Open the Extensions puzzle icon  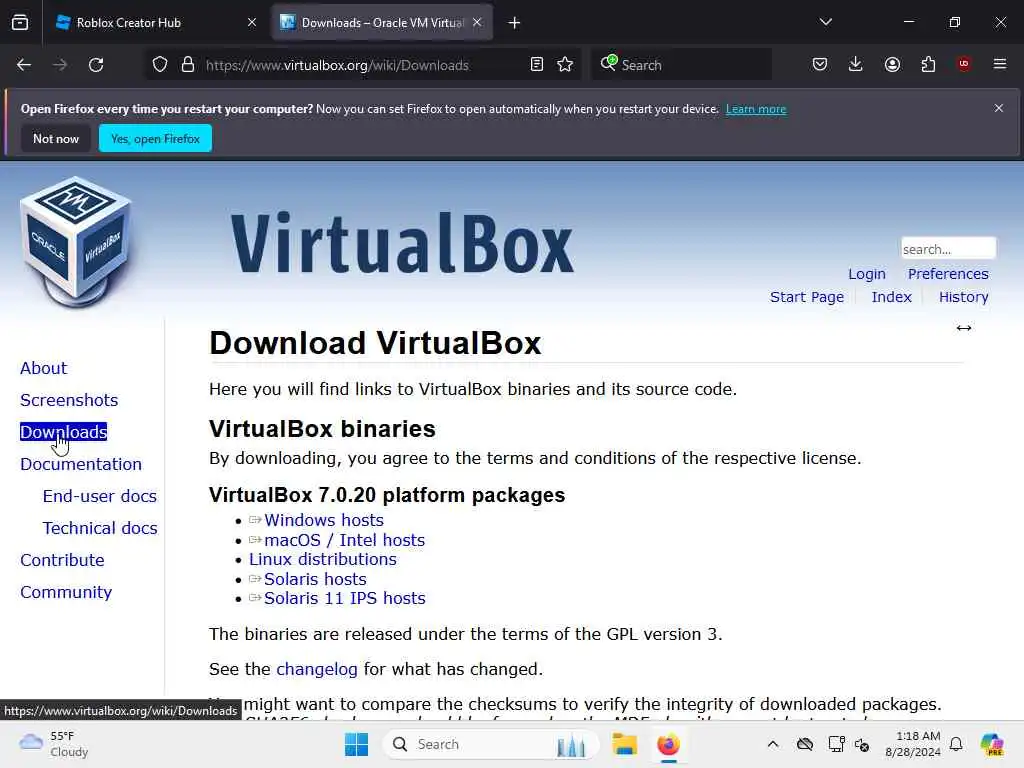pos(928,64)
